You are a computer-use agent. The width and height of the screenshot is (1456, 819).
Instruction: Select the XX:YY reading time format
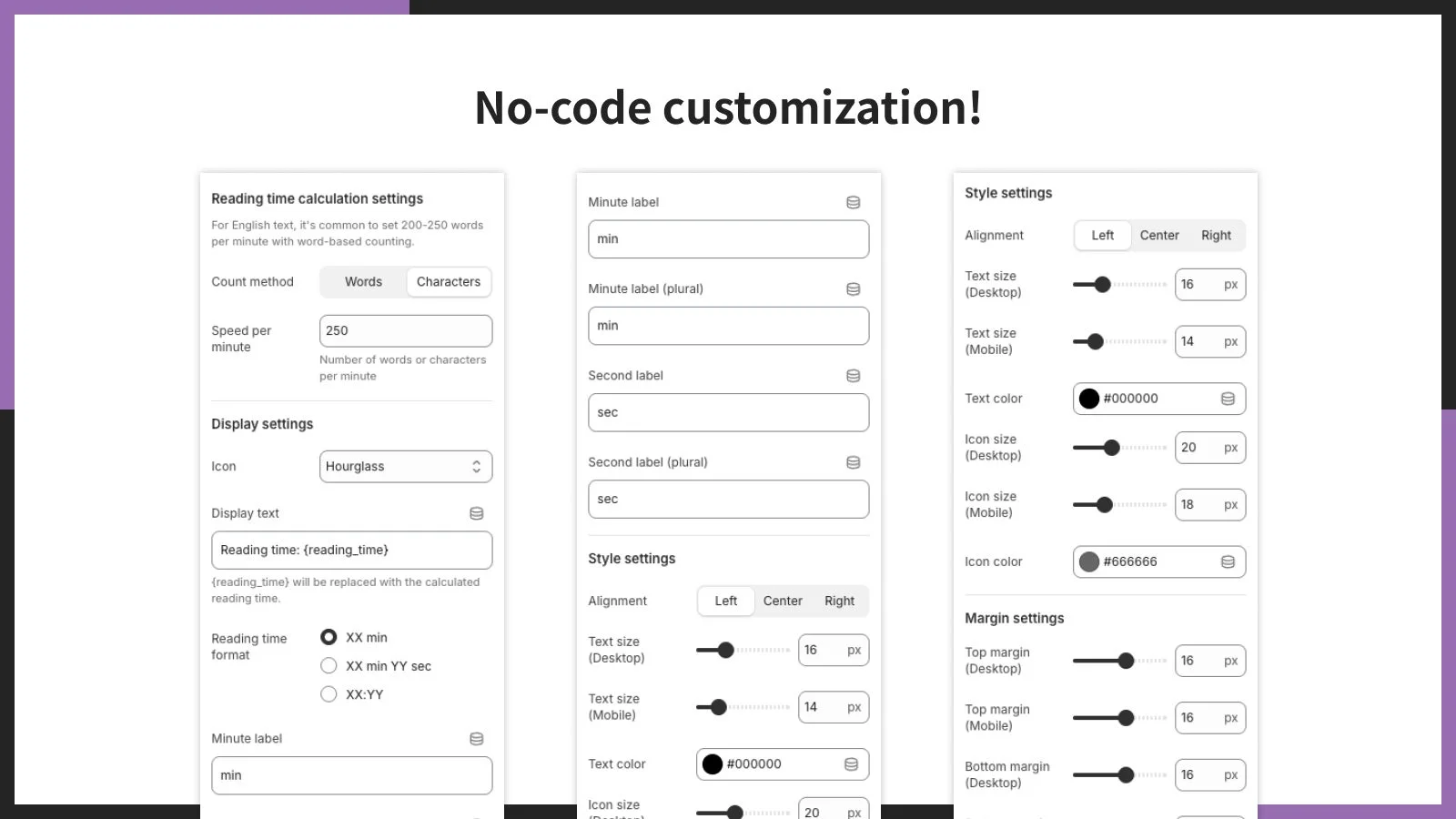click(x=329, y=693)
